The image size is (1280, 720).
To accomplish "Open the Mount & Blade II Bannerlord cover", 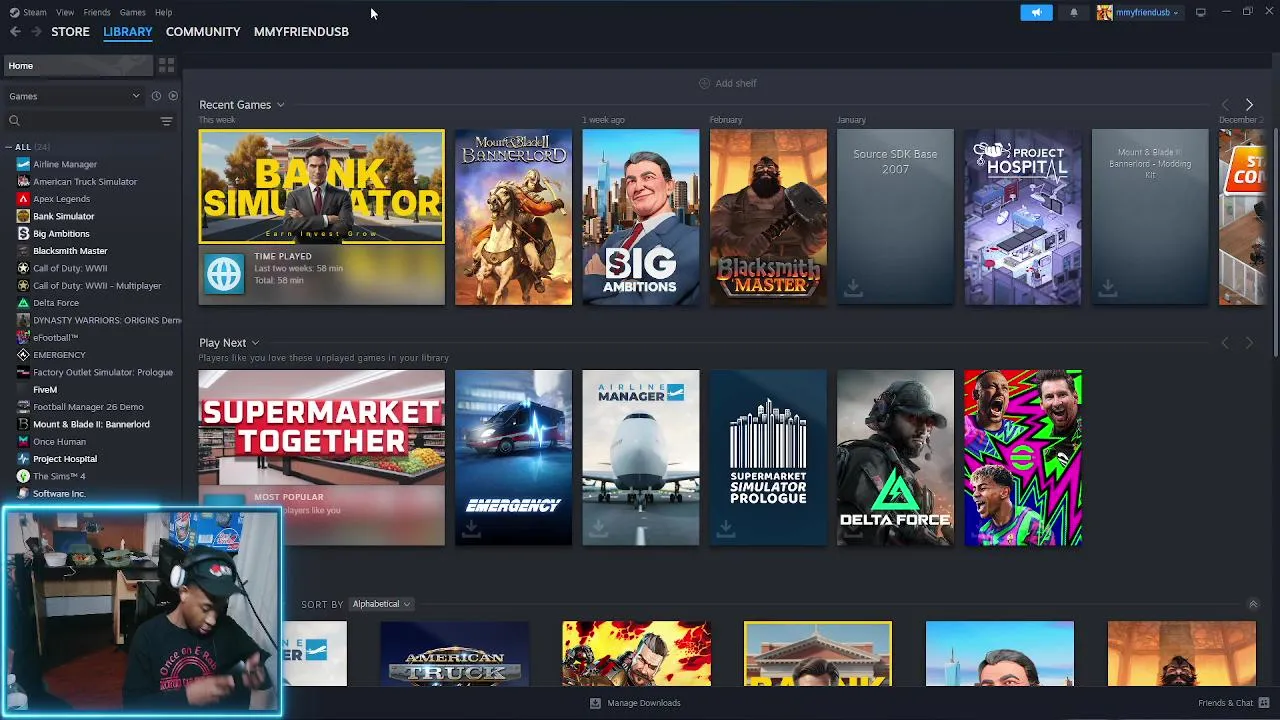I will pos(513,217).
